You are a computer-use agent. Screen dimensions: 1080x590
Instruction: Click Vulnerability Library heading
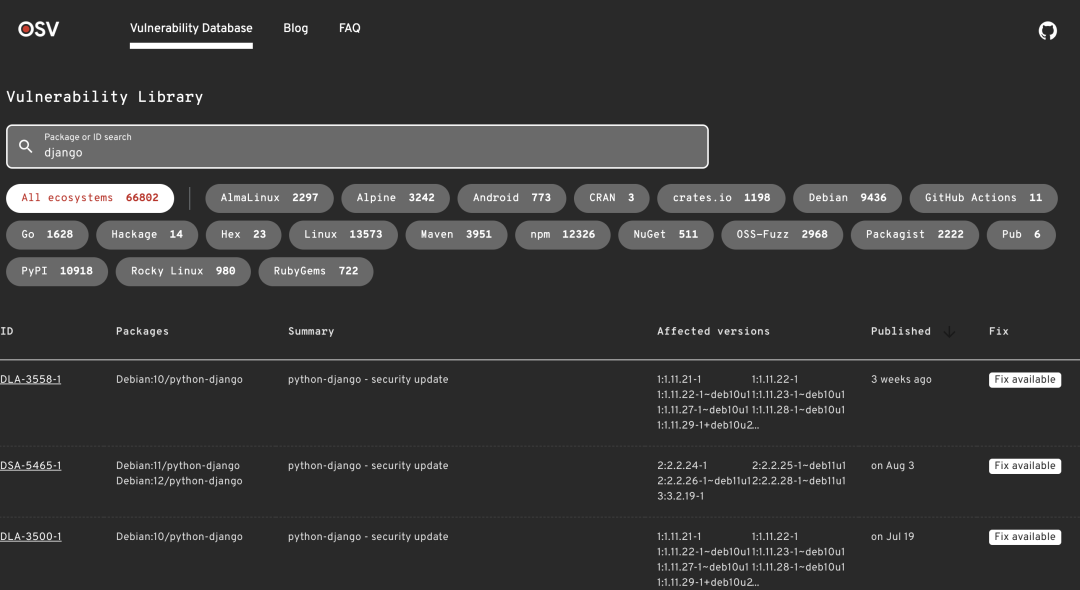[x=105, y=97]
